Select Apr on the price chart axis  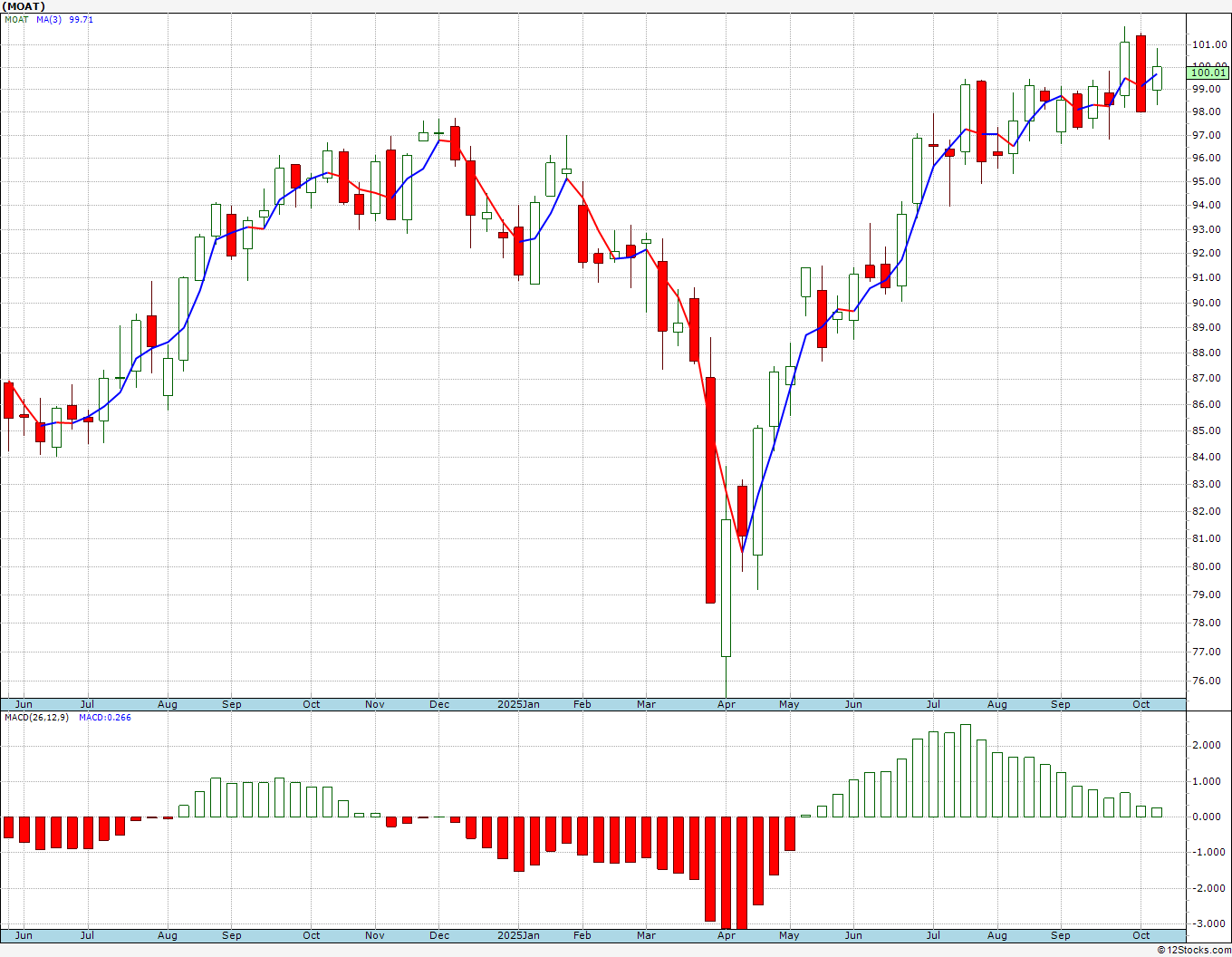pos(726,704)
